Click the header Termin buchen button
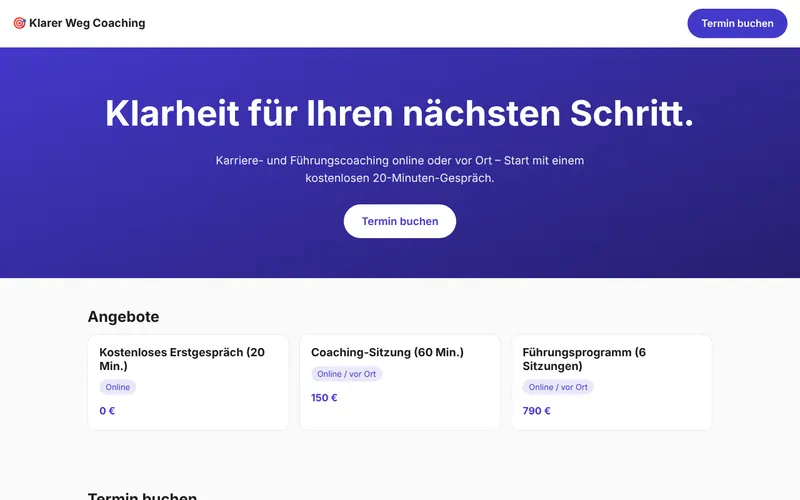This screenshot has width=800, height=500. click(737, 23)
